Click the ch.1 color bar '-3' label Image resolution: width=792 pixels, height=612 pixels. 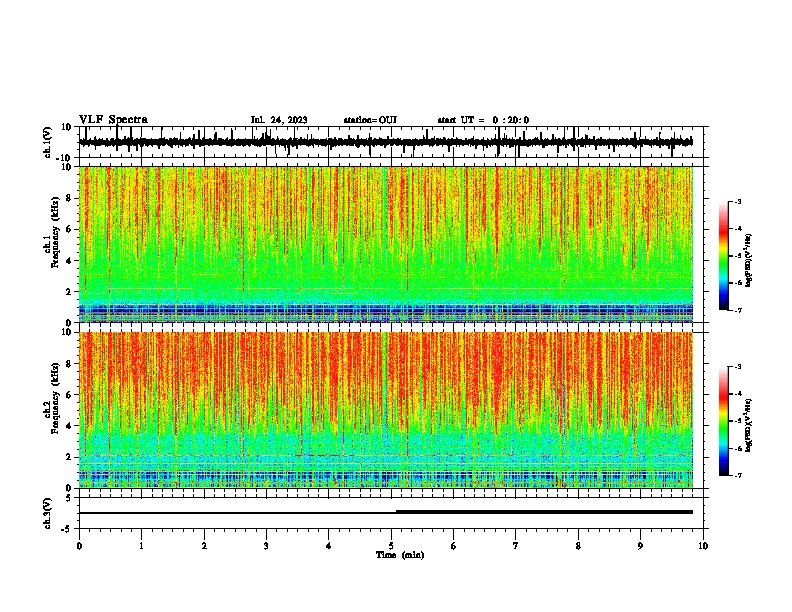coord(738,201)
